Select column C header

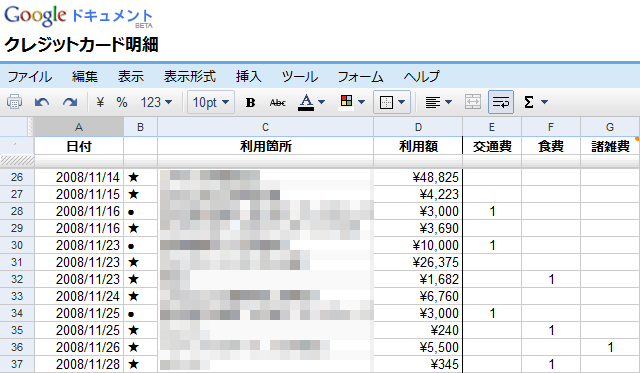(265, 127)
